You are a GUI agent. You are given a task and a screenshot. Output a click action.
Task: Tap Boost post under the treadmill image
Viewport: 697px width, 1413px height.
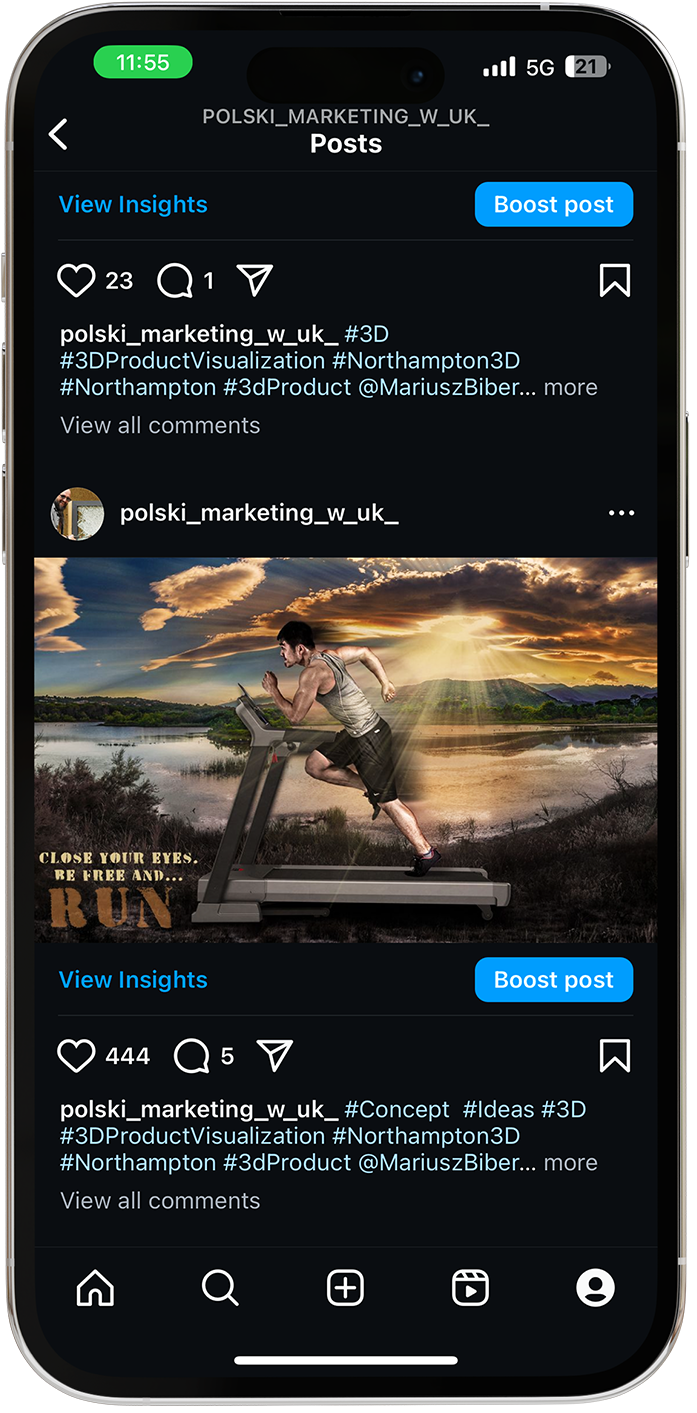553,980
